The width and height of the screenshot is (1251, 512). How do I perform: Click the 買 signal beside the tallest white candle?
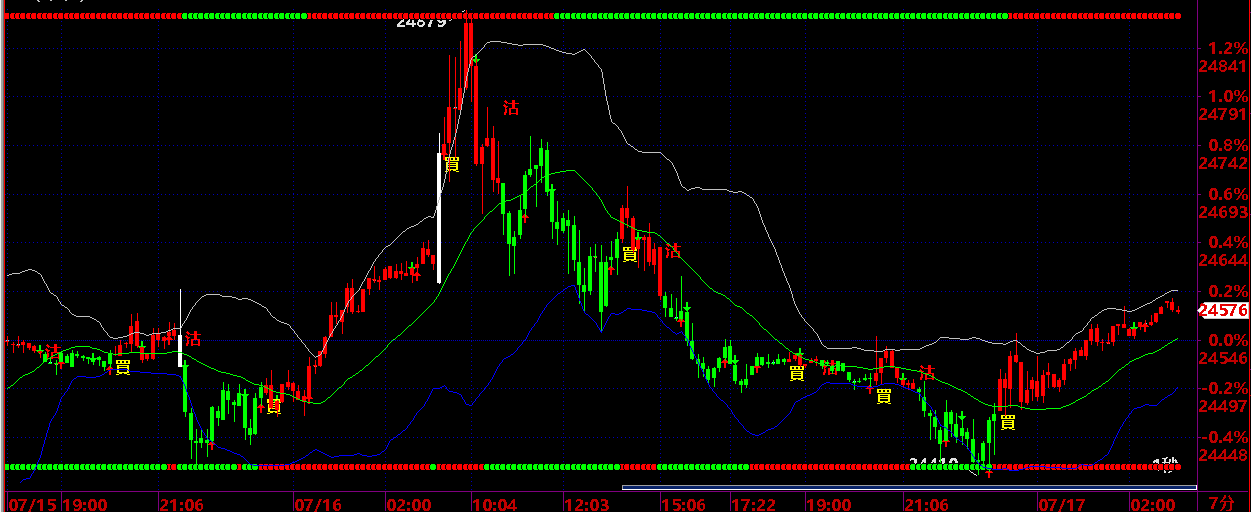click(x=452, y=163)
